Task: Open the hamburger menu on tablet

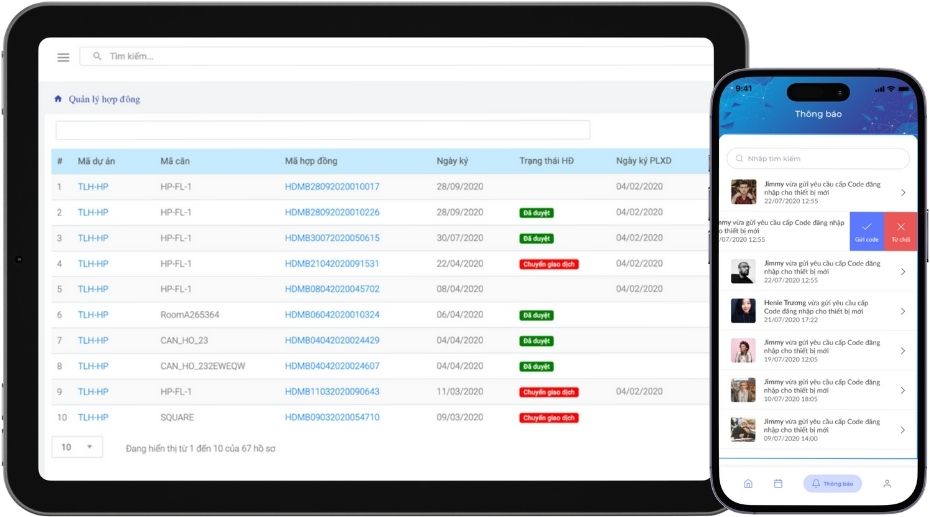Action: [63, 57]
